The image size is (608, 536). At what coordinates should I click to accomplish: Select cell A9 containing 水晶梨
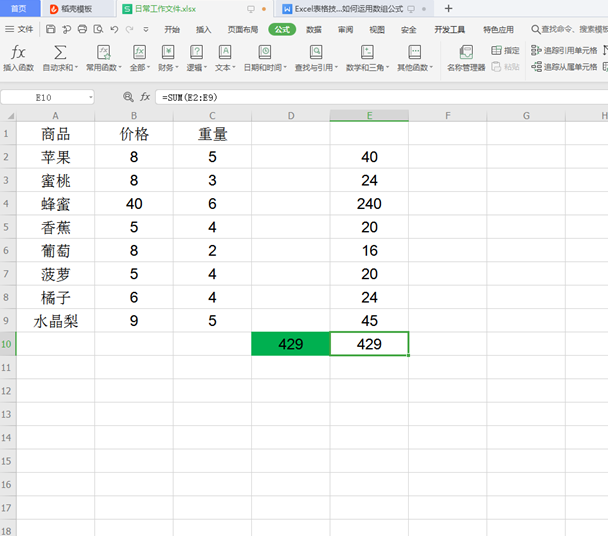56,321
